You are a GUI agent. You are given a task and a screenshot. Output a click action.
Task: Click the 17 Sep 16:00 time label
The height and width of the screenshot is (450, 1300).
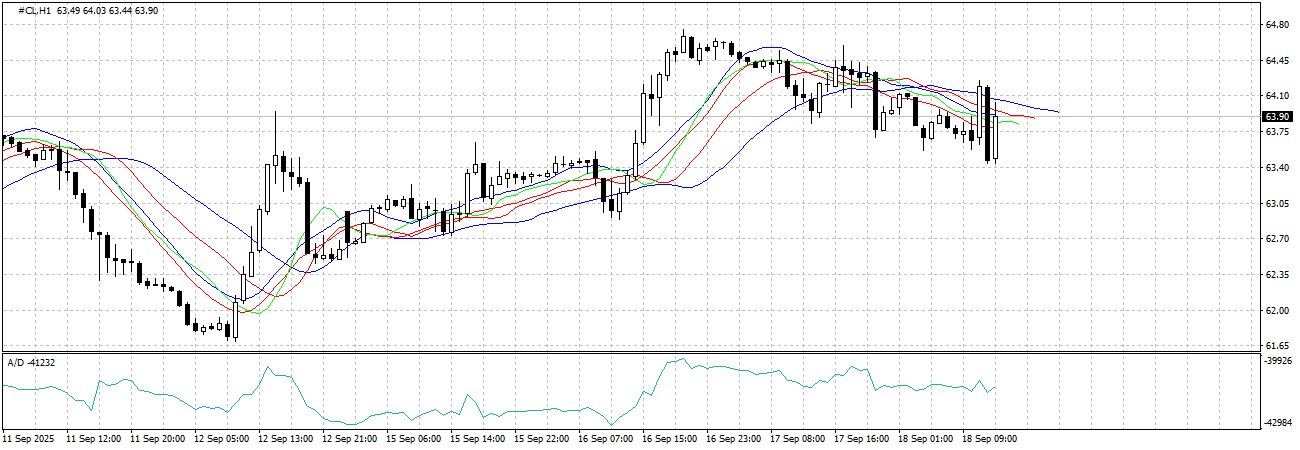point(861,439)
